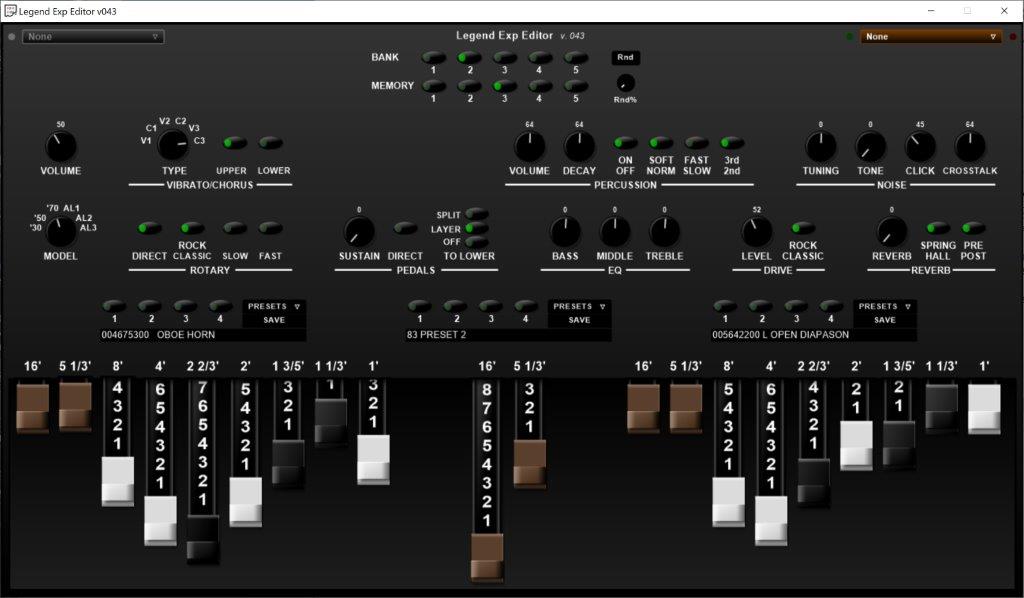Toggle Rotary Fast LED

pos(270,228)
